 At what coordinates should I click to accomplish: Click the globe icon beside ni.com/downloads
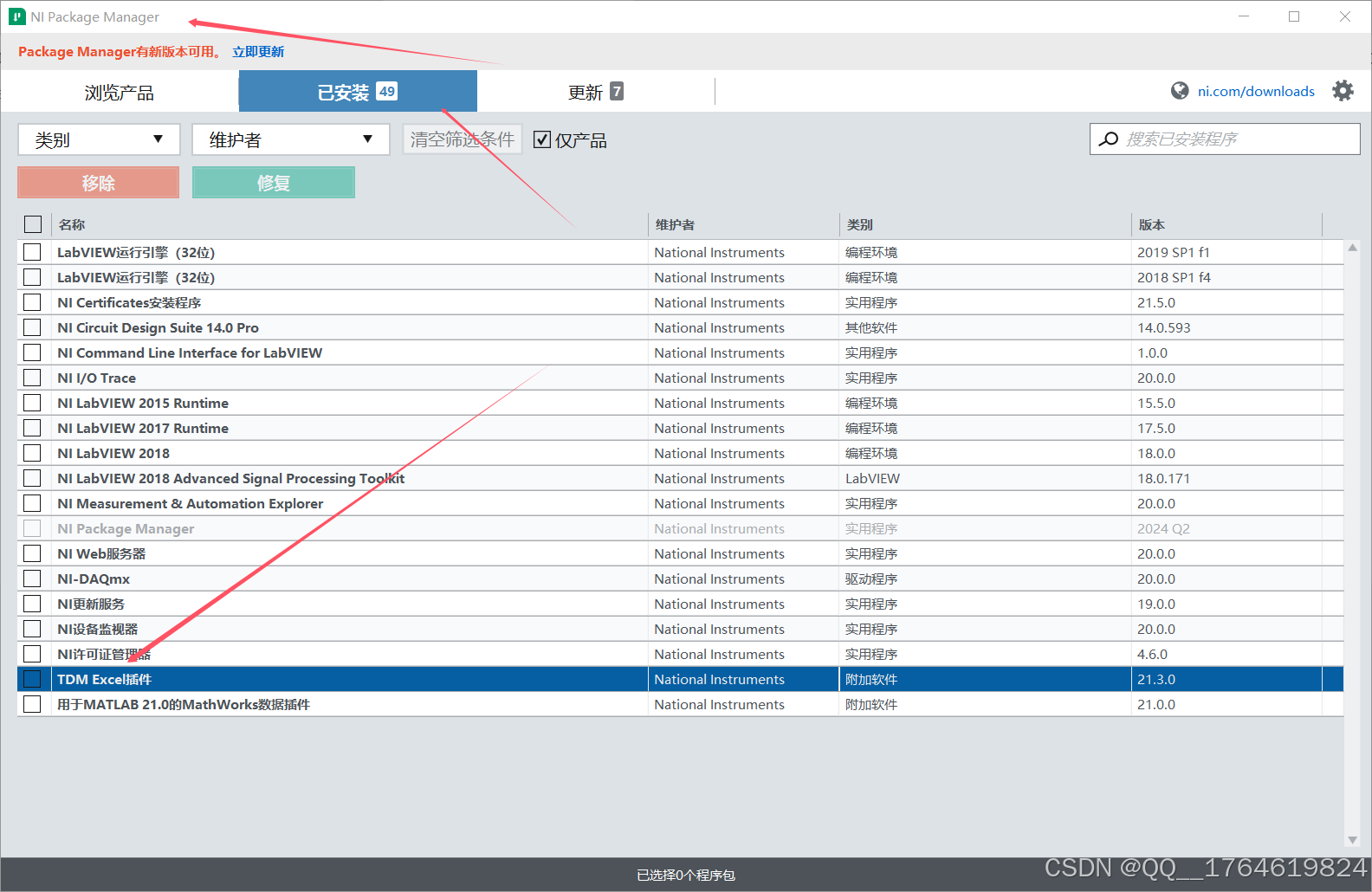click(x=1180, y=91)
